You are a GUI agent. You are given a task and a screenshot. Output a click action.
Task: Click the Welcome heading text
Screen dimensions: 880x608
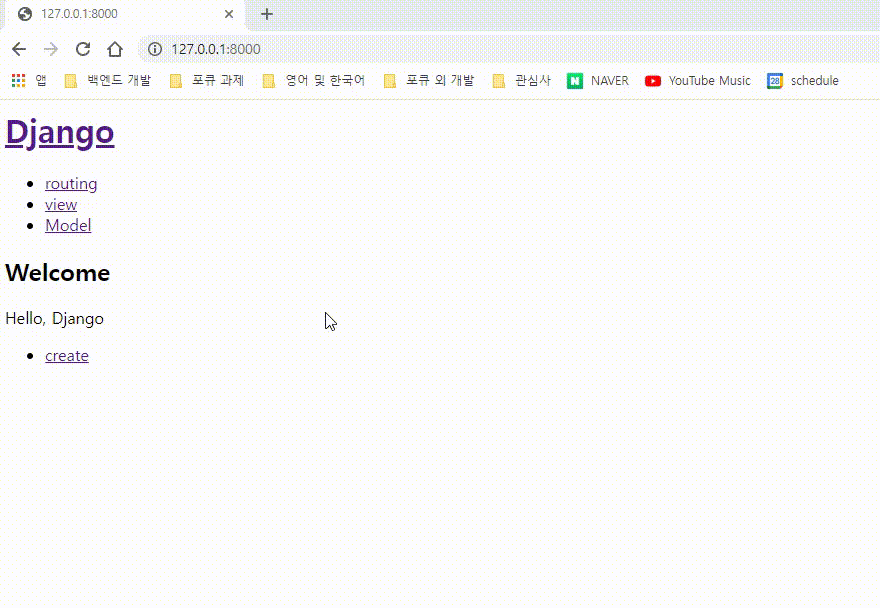(x=58, y=273)
